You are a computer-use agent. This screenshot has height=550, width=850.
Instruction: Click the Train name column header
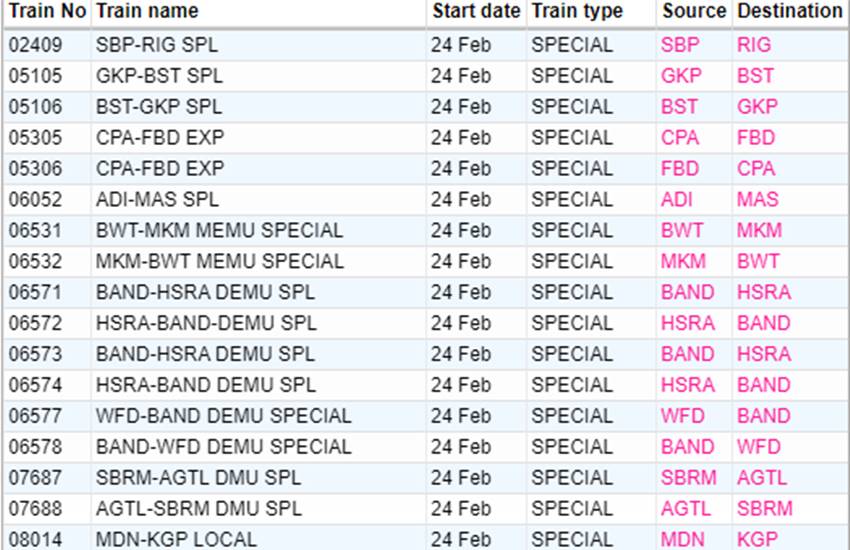coord(147,12)
